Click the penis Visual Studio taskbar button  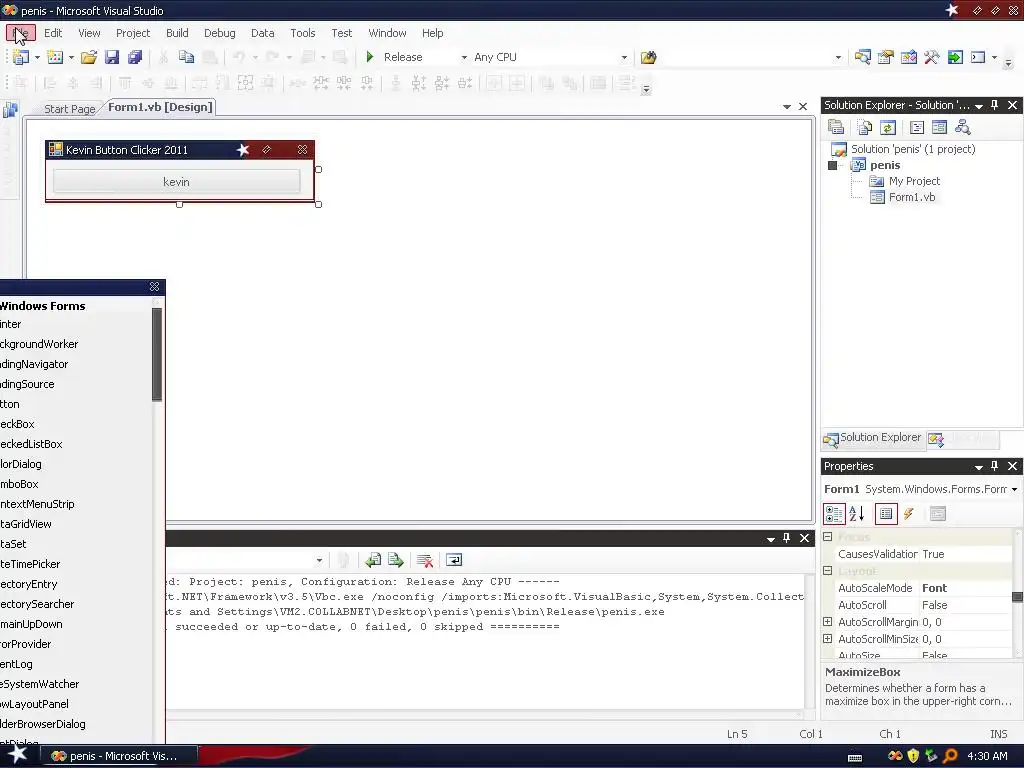pyautogui.click(x=119, y=756)
